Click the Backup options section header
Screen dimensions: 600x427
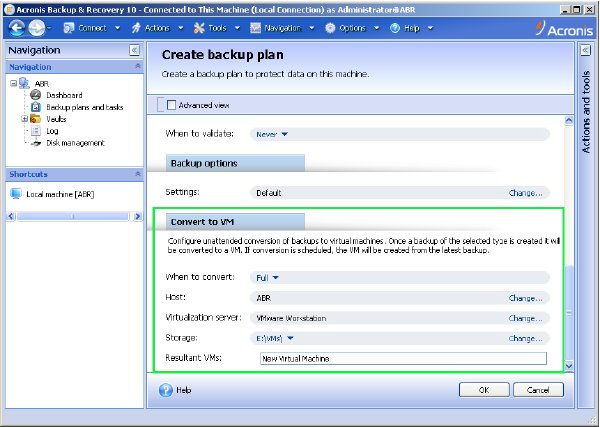point(235,163)
